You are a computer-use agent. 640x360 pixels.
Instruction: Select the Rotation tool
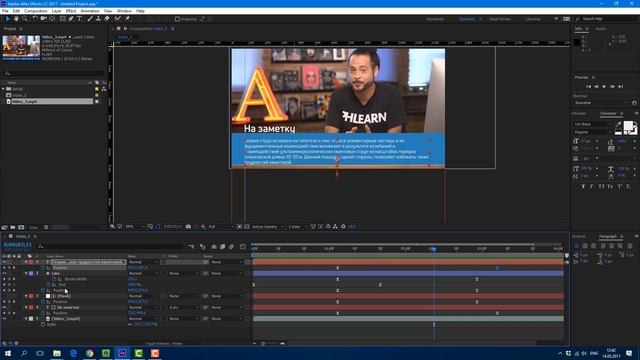35,19
